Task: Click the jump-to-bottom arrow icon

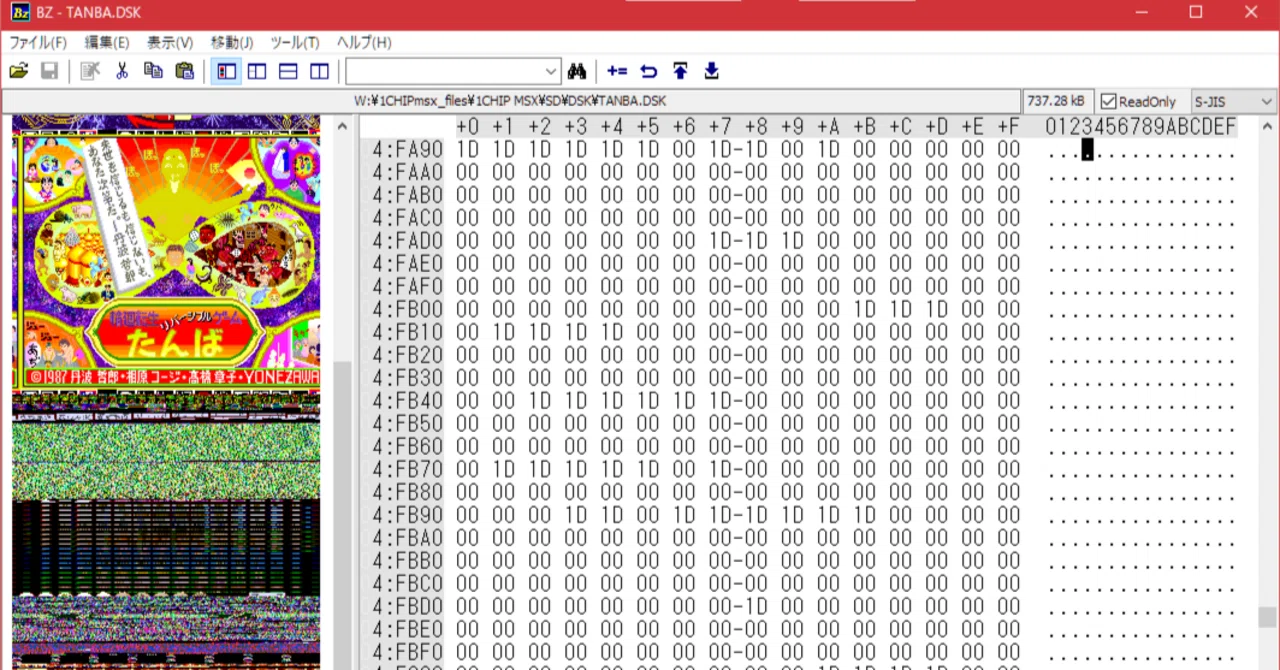Action: (711, 71)
